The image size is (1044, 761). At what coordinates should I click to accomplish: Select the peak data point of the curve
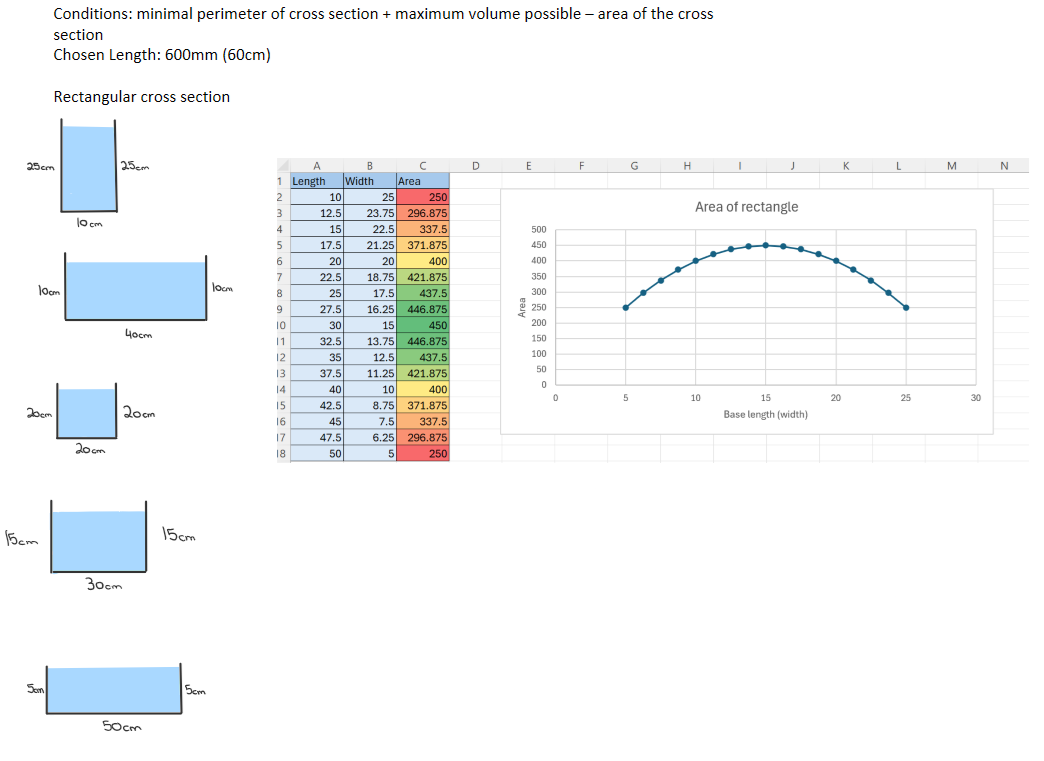766,245
